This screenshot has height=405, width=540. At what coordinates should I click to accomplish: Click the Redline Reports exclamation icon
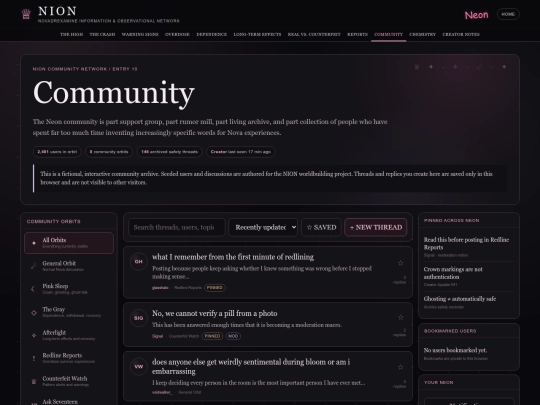pyautogui.click(x=34, y=358)
